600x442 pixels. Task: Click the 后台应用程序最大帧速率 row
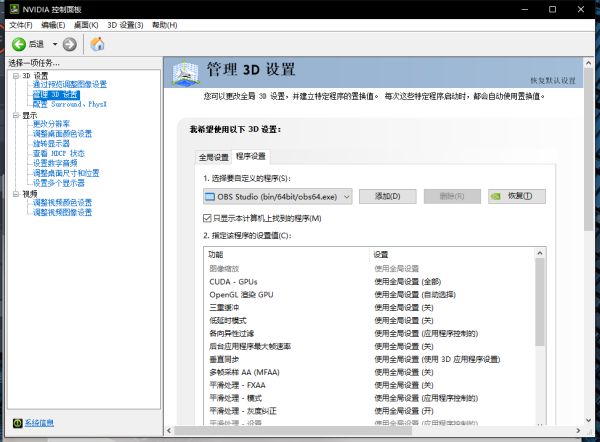point(369,347)
